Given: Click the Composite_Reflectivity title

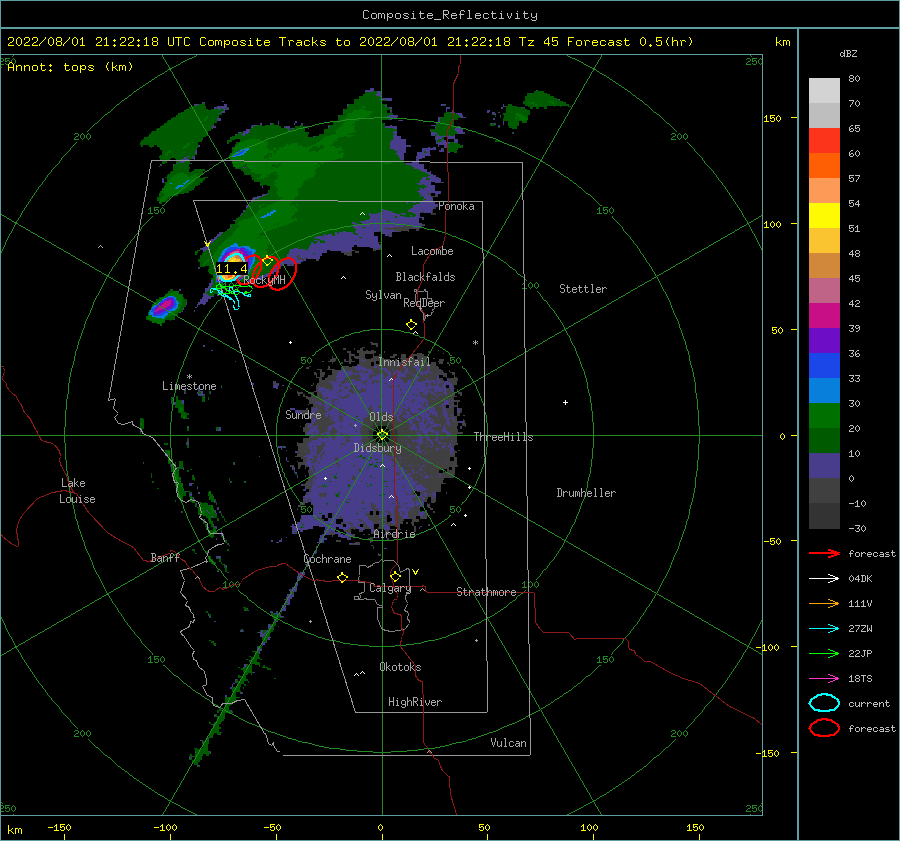Looking at the screenshot, I should click(x=450, y=15).
